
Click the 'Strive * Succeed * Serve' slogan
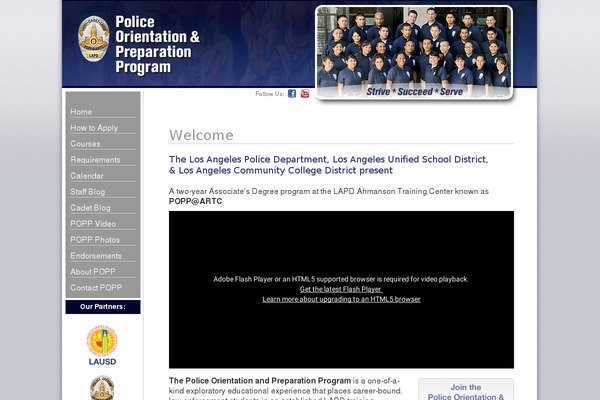coord(414,92)
